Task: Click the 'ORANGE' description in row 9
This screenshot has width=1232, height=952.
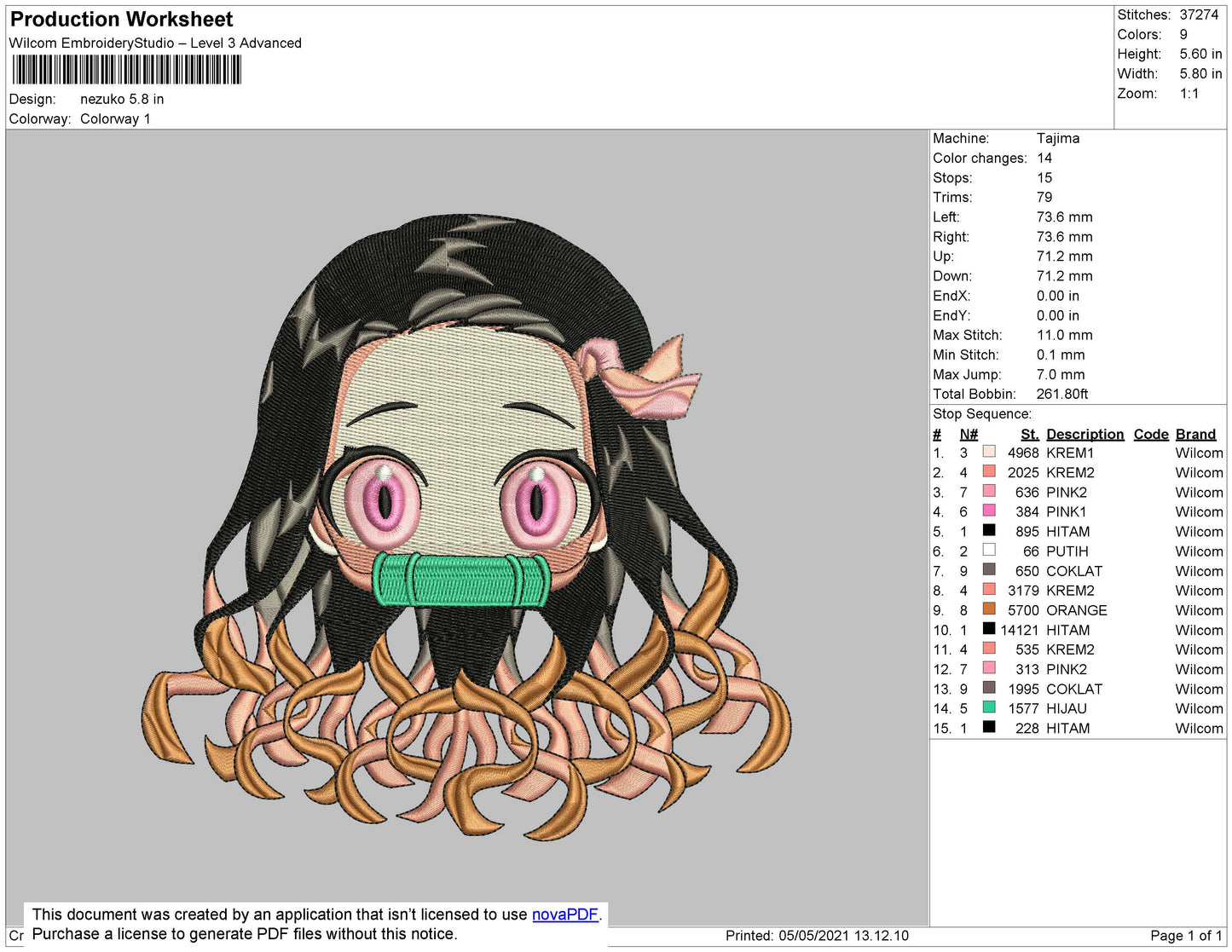Action: [1077, 611]
